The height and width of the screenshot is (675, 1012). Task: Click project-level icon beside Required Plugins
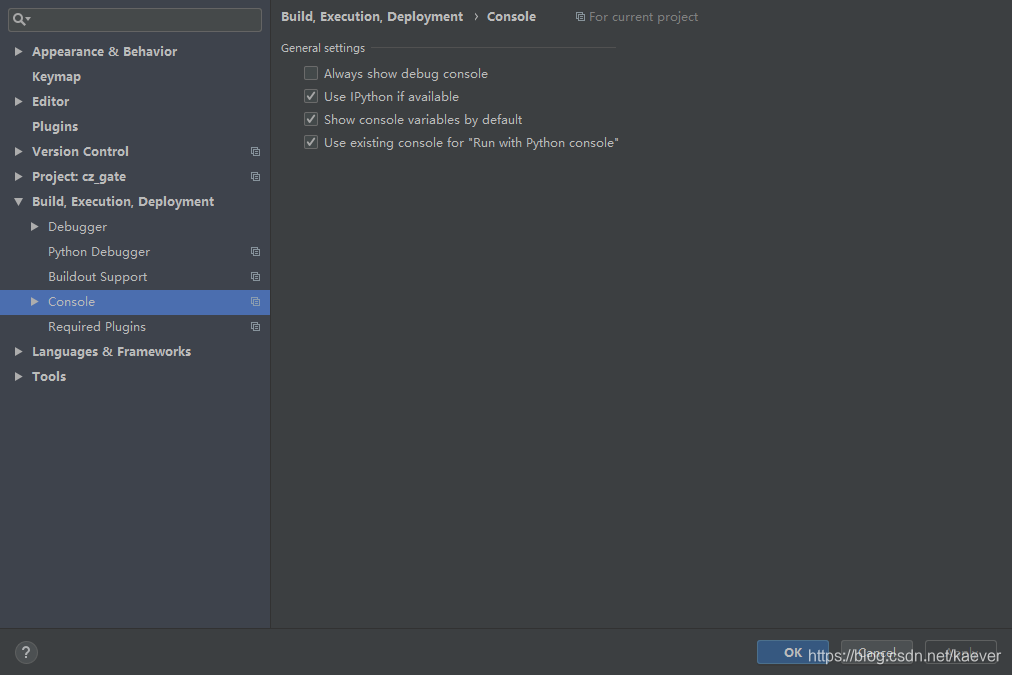[x=256, y=327]
